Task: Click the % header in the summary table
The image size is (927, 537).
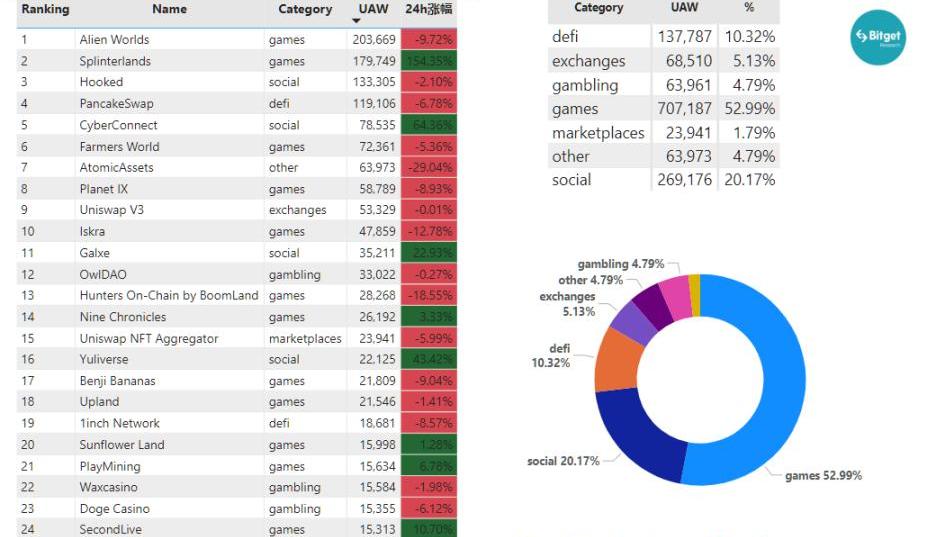Action: coord(749,8)
